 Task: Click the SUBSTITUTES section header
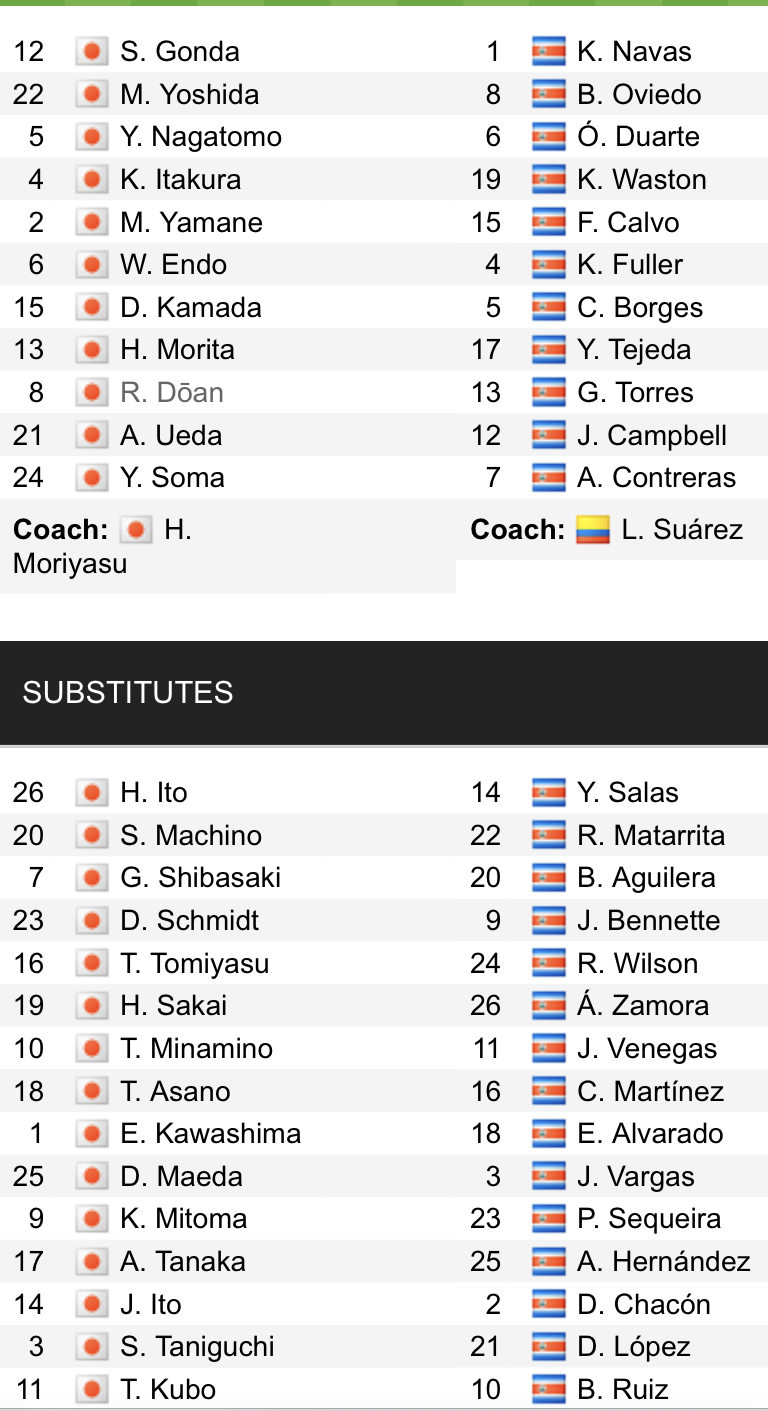pos(128,692)
